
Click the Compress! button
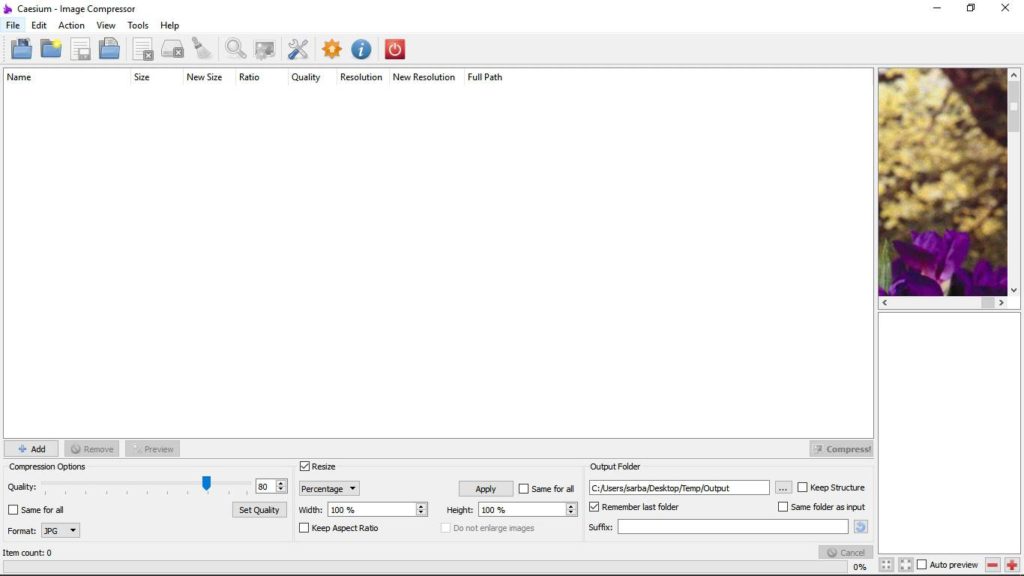841,449
